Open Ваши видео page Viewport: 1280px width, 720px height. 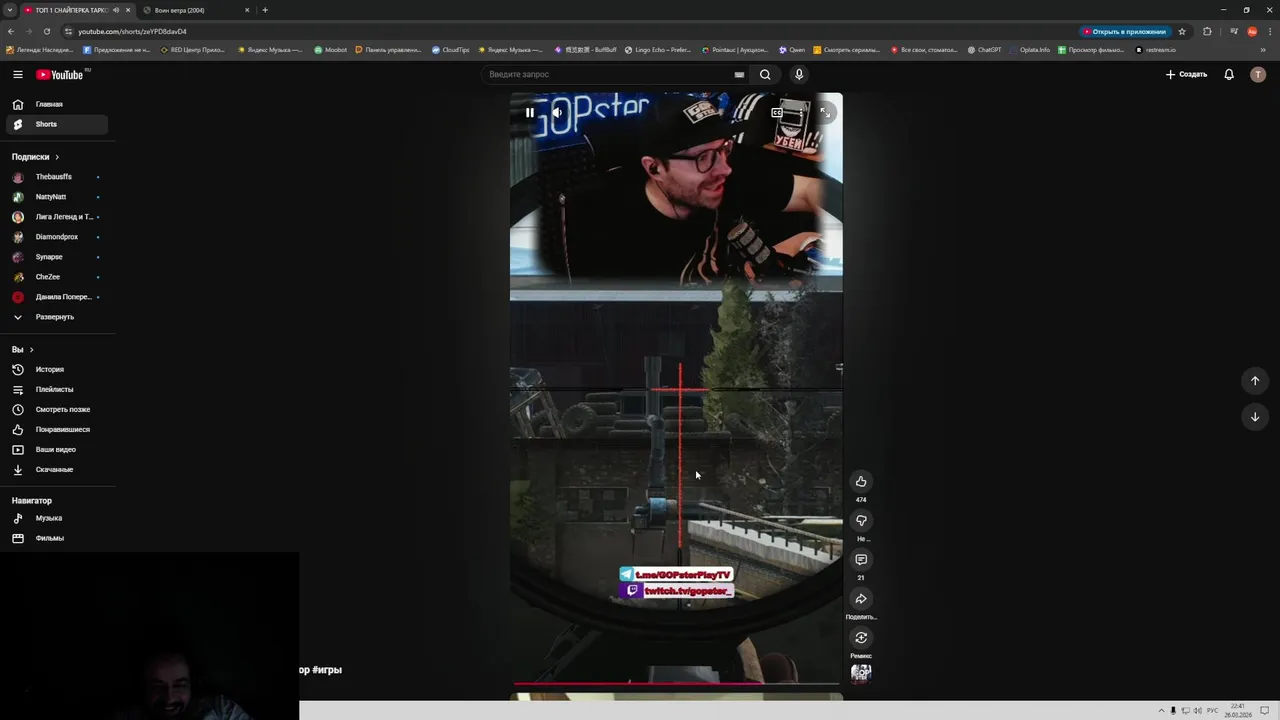tap(56, 449)
